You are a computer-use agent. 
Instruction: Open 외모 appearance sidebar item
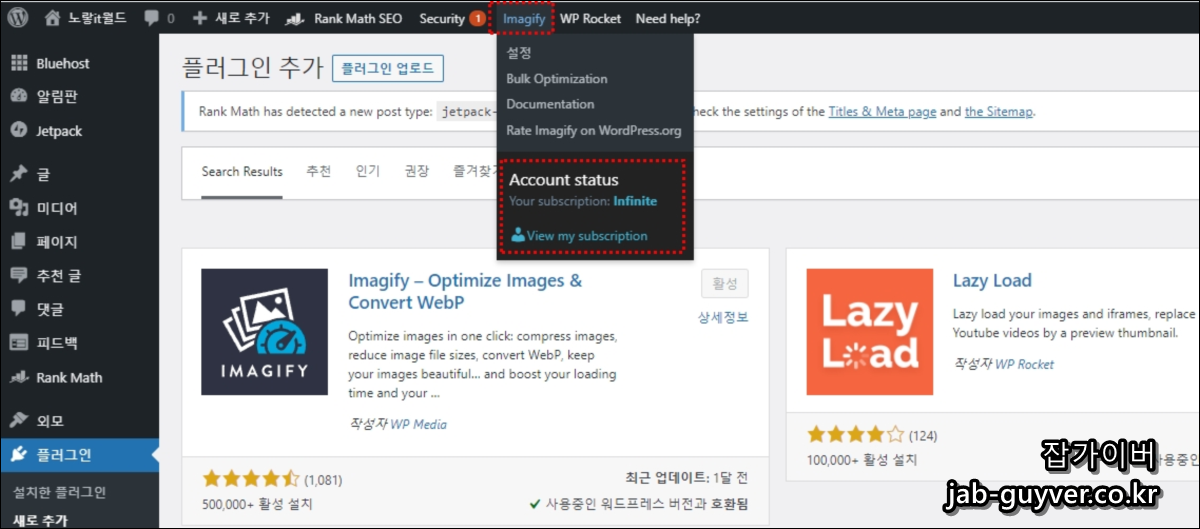(x=79, y=421)
